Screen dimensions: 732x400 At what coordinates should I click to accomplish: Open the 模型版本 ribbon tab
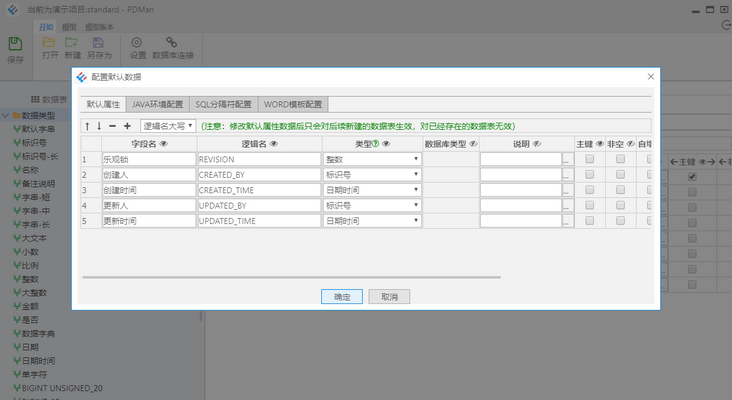coord(99,27)
